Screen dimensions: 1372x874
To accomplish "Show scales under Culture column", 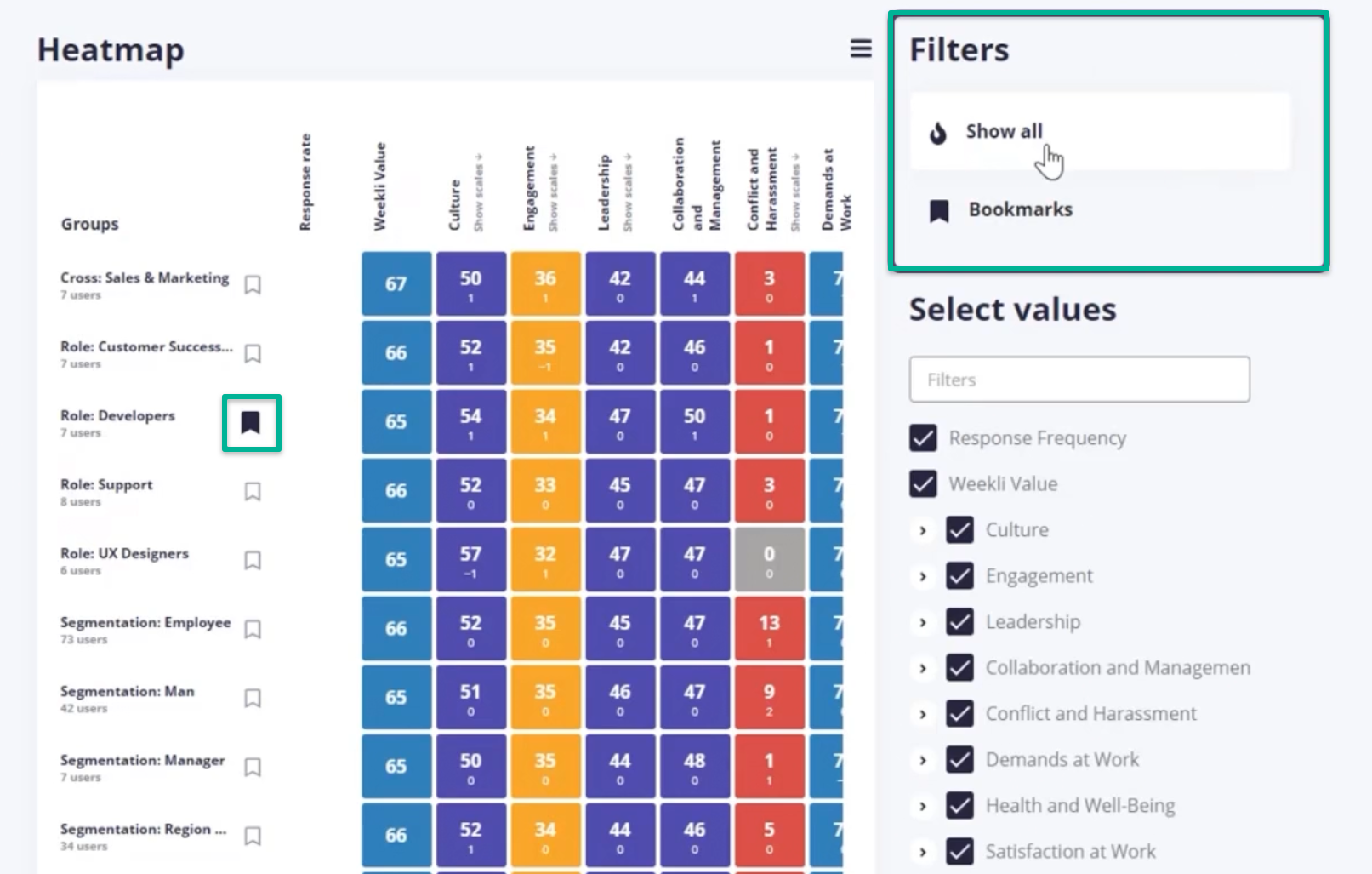I will pos(479,192).
